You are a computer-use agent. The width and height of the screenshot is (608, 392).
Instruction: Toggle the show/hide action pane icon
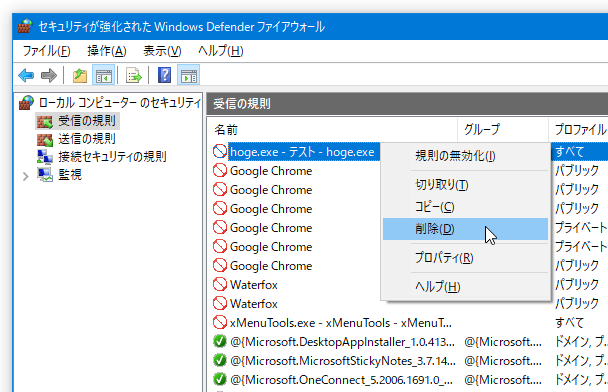188,75
